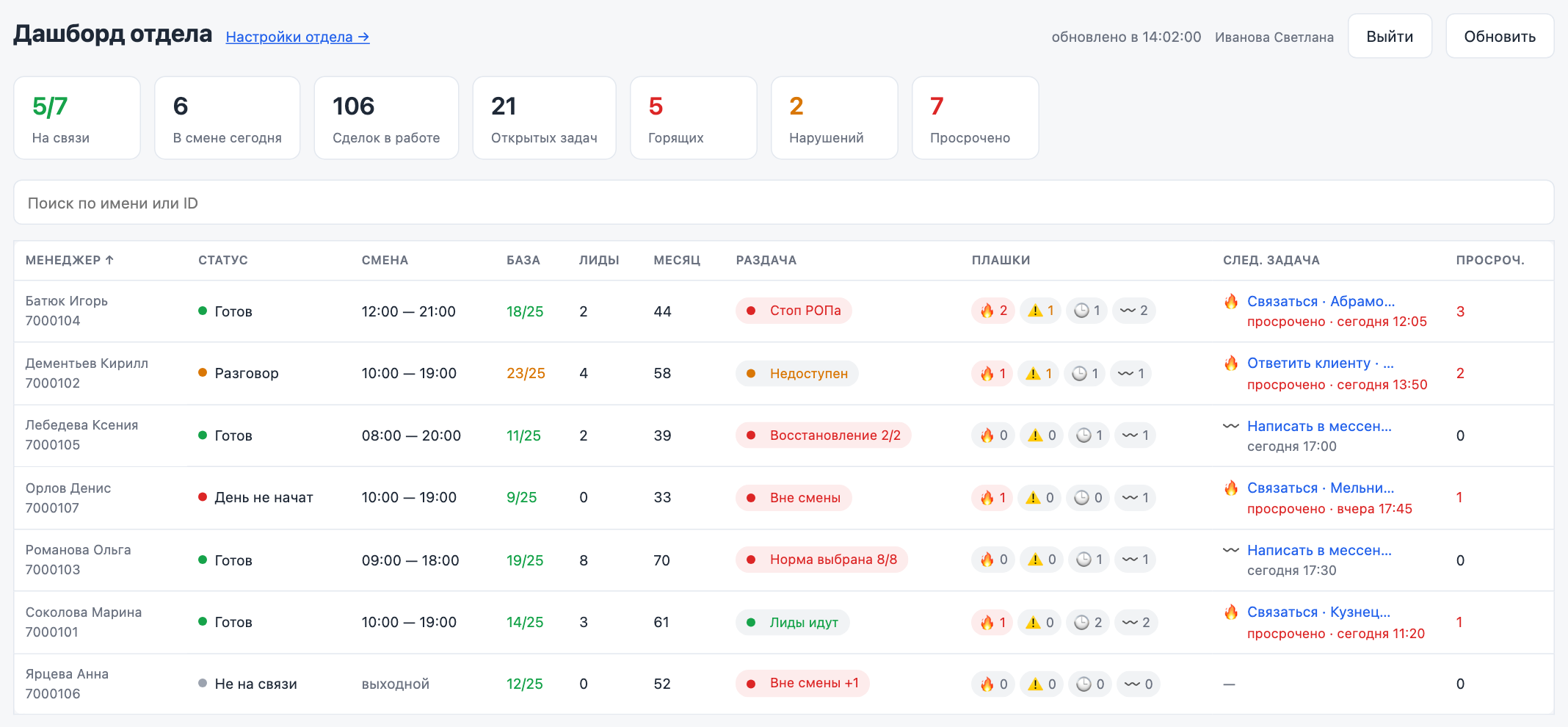Click the warning badge in Орлов Денис row
1568x727 pixels.
(1039, 498)
